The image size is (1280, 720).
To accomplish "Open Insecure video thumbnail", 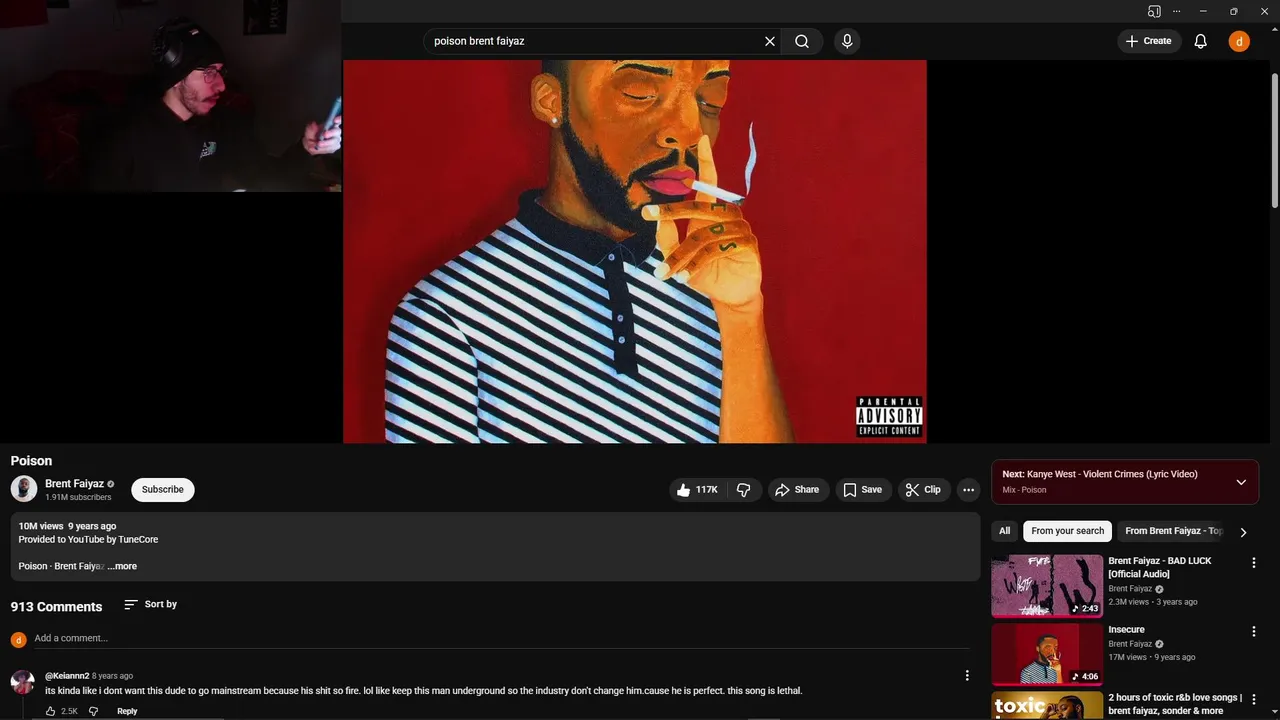I will pos(1047,654).
